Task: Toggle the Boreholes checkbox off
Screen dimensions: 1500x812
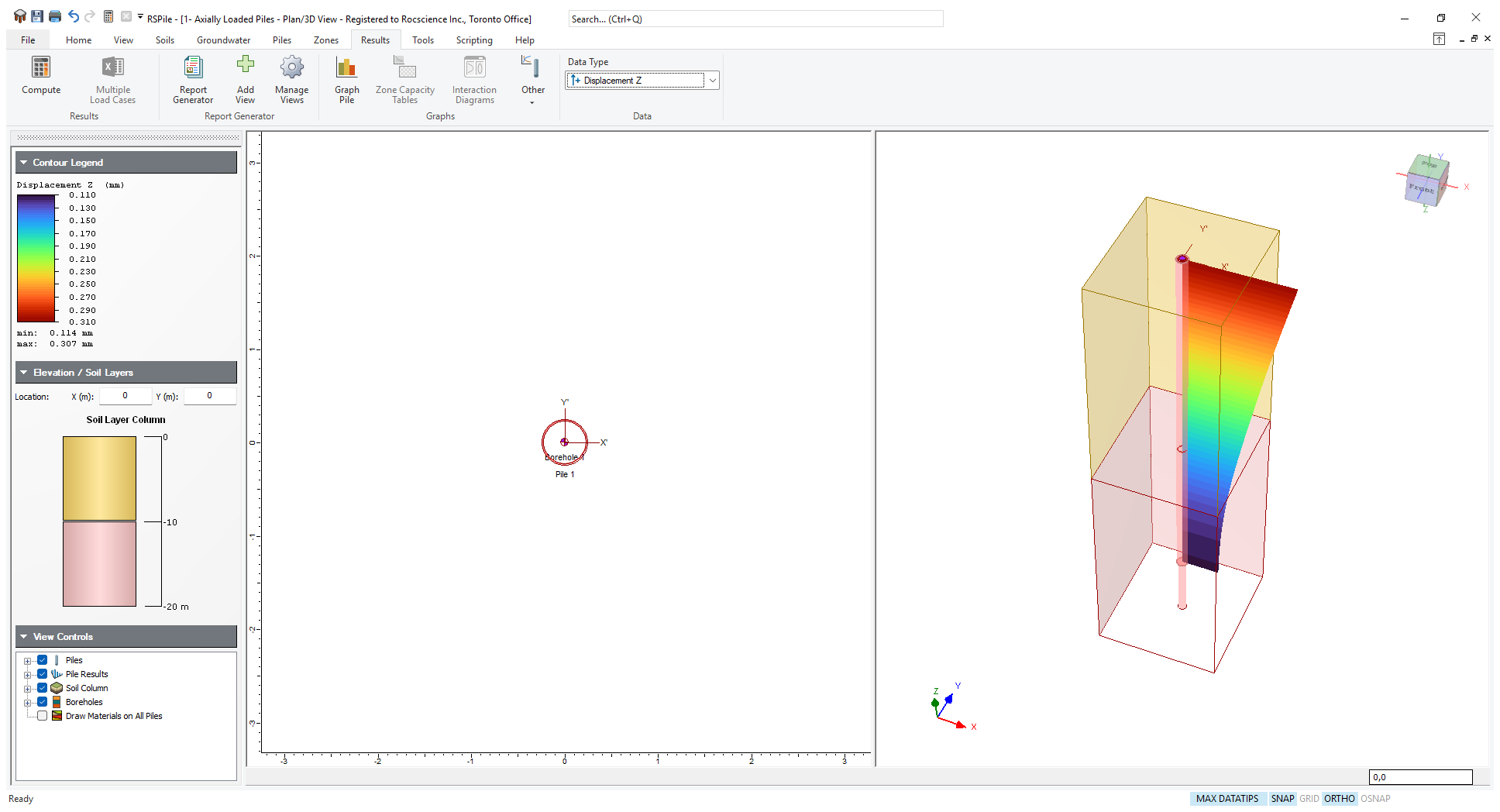Action: (43, 702)
